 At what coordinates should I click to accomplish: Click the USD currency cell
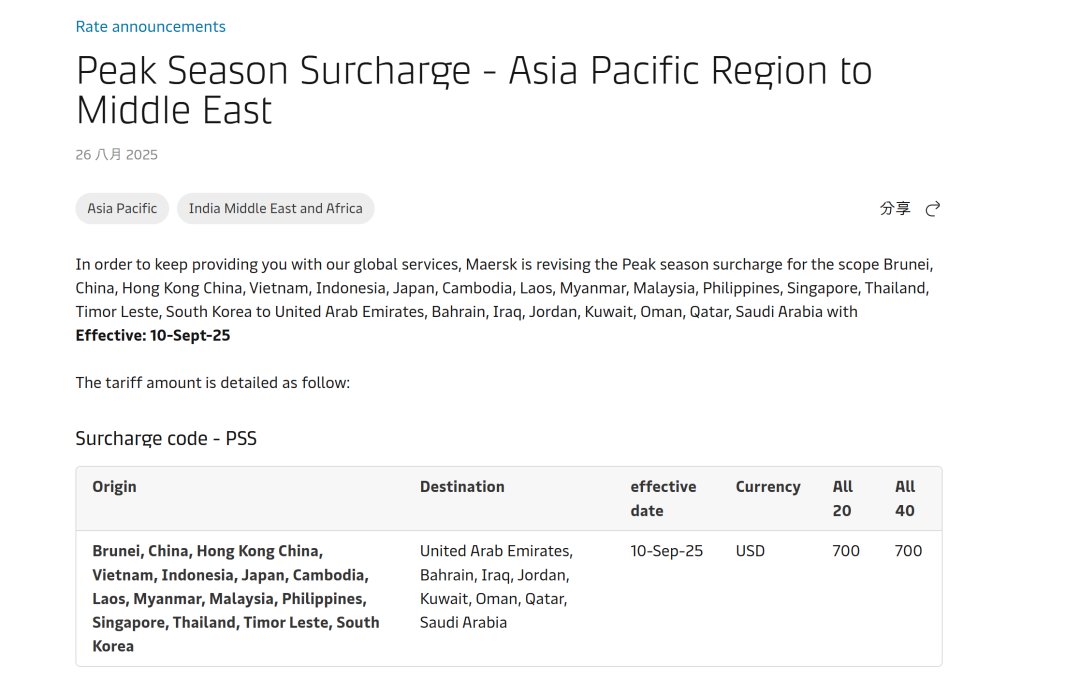click(750, 551)
